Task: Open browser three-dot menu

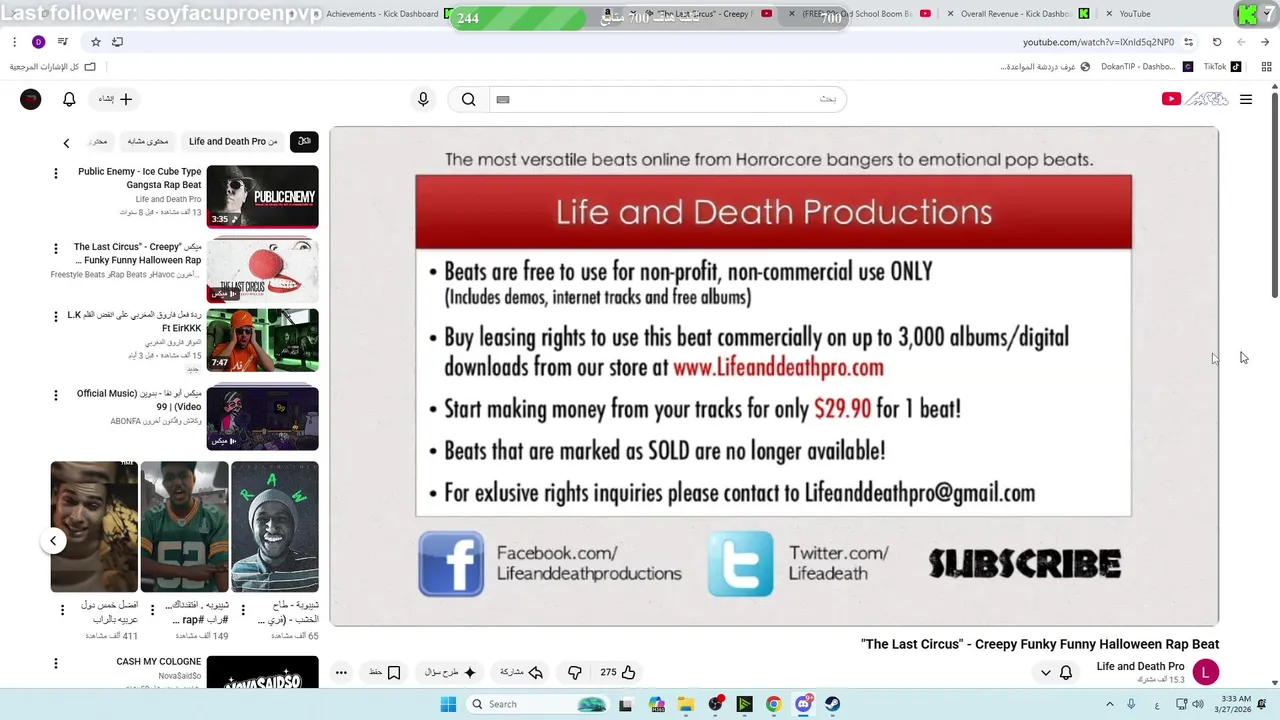Action: click(x=14, y=42)
